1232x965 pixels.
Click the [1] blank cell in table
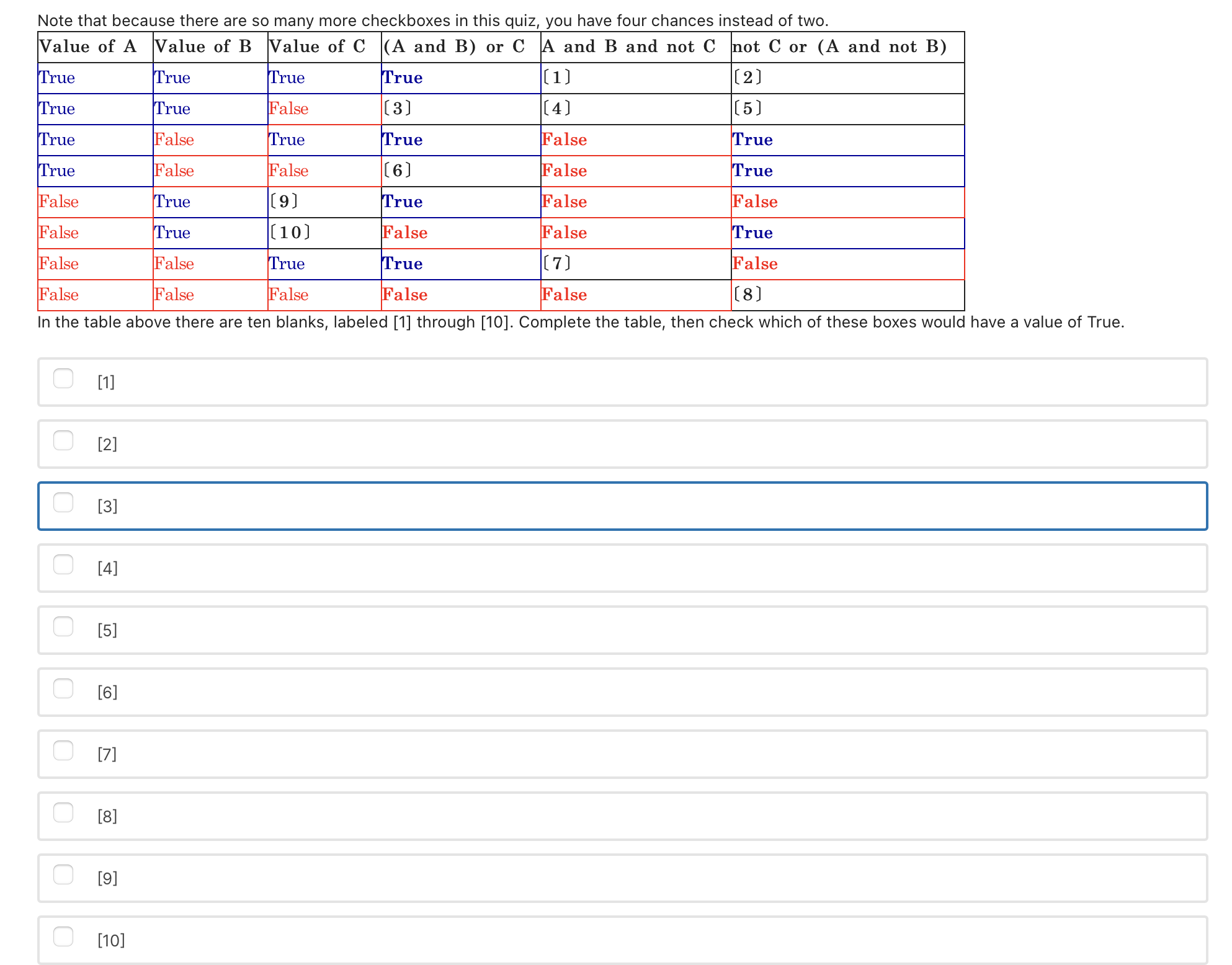(557, 78)
